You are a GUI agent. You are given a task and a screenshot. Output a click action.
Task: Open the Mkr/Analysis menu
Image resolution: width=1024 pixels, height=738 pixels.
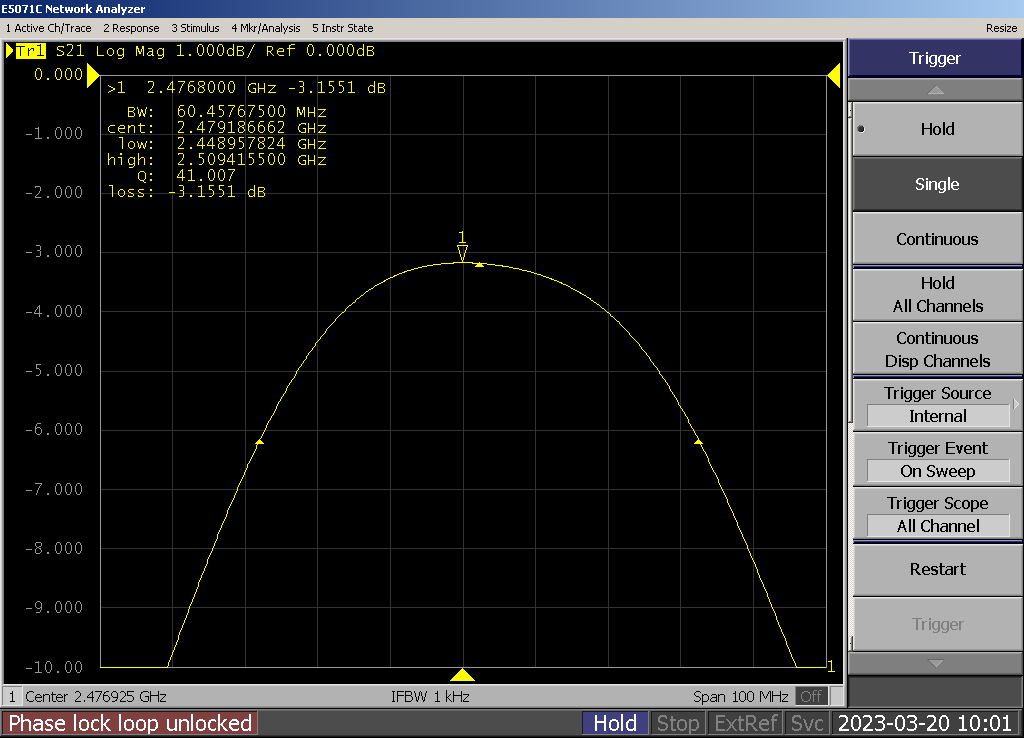[266, 28]
